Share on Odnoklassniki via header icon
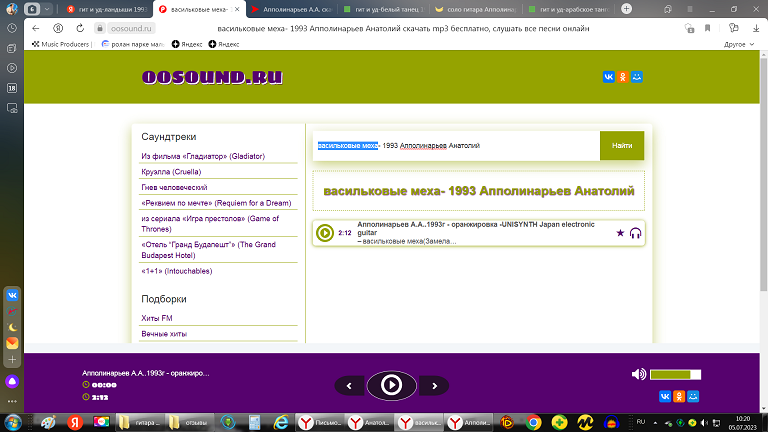This screenshot has height=432, width=768. [623, 77]
